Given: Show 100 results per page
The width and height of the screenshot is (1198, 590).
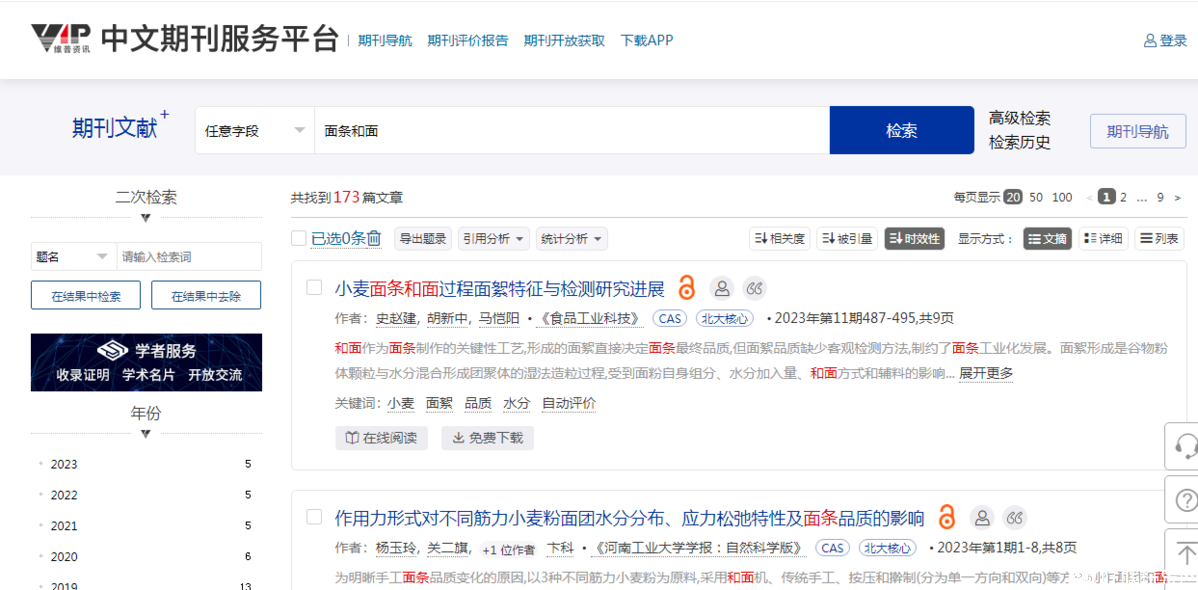Looking at the screenshot, I should pos(1062,197).
